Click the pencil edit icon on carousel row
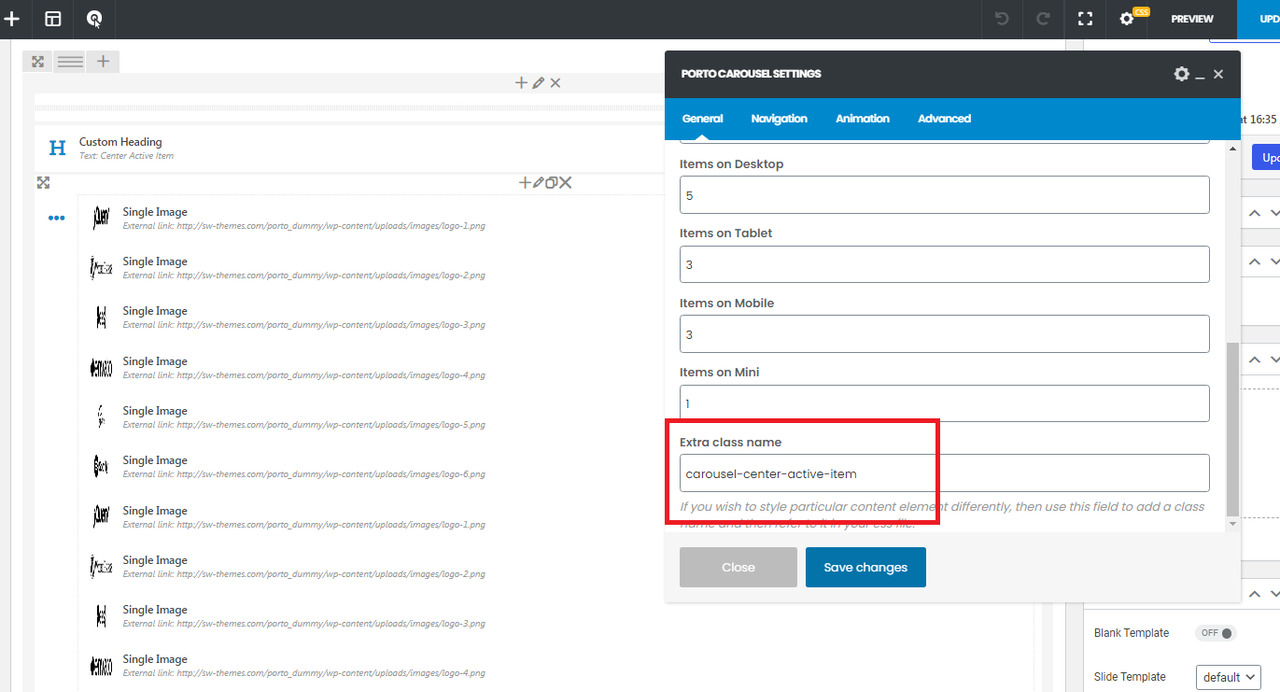Image resolution: width=1280 pixels, height=692 pixels. (x=539, y=183)
